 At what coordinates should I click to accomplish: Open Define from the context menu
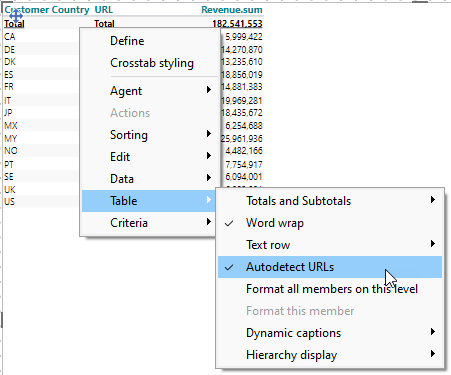coord(150,41)
